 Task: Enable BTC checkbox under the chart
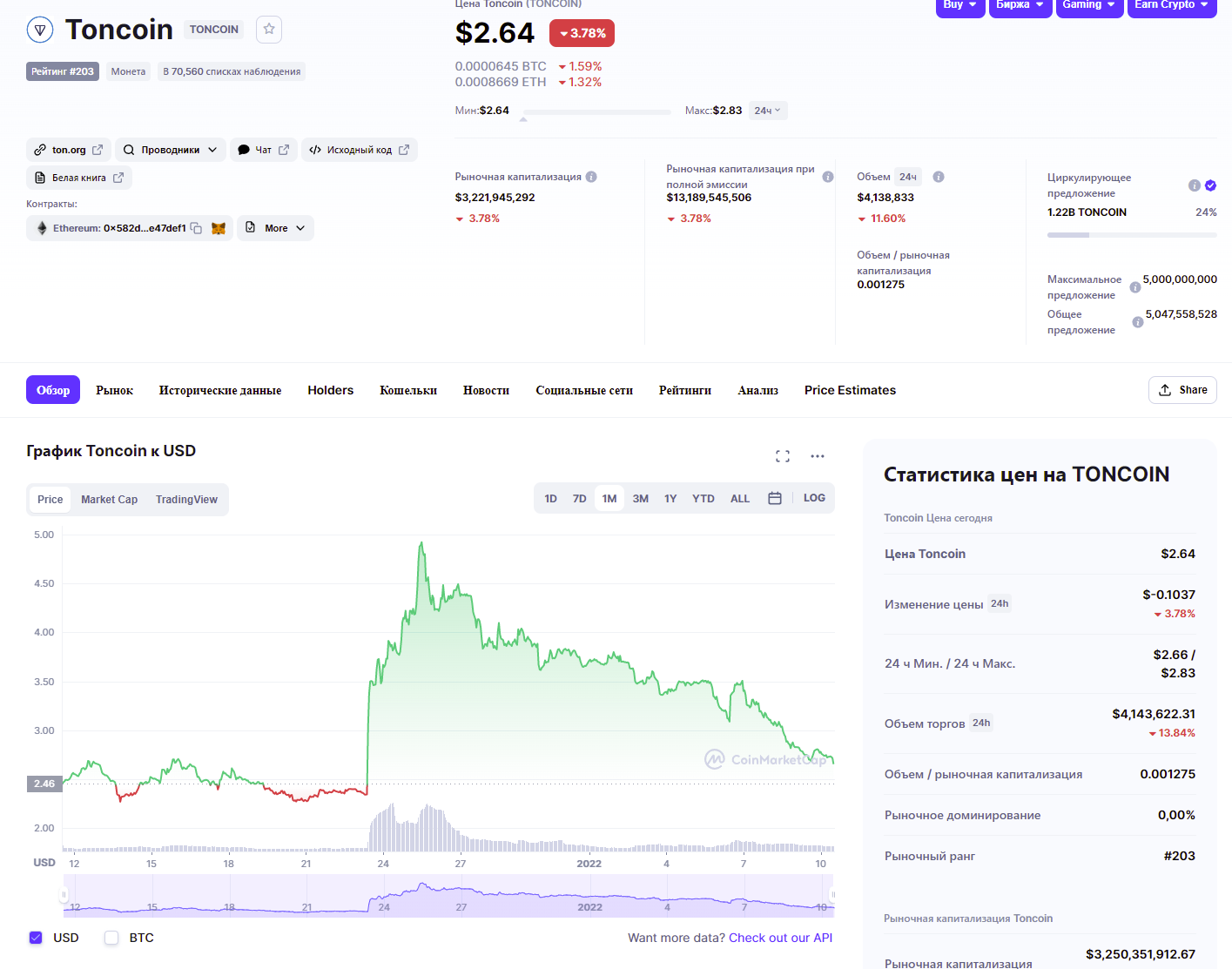(x=111, y=938)
